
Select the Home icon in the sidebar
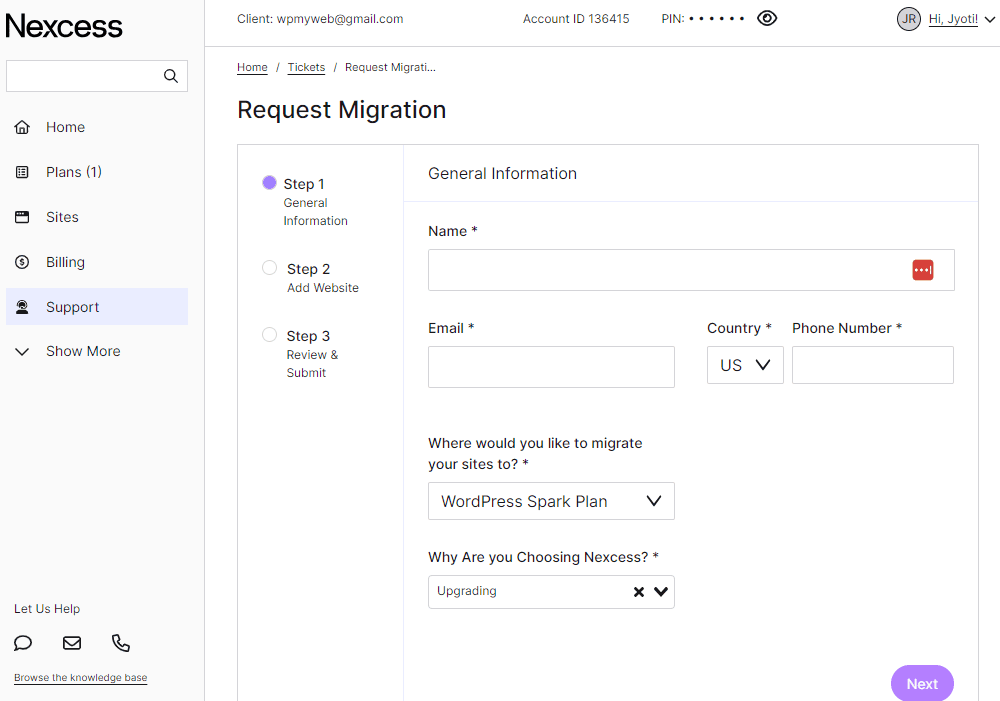21,126
